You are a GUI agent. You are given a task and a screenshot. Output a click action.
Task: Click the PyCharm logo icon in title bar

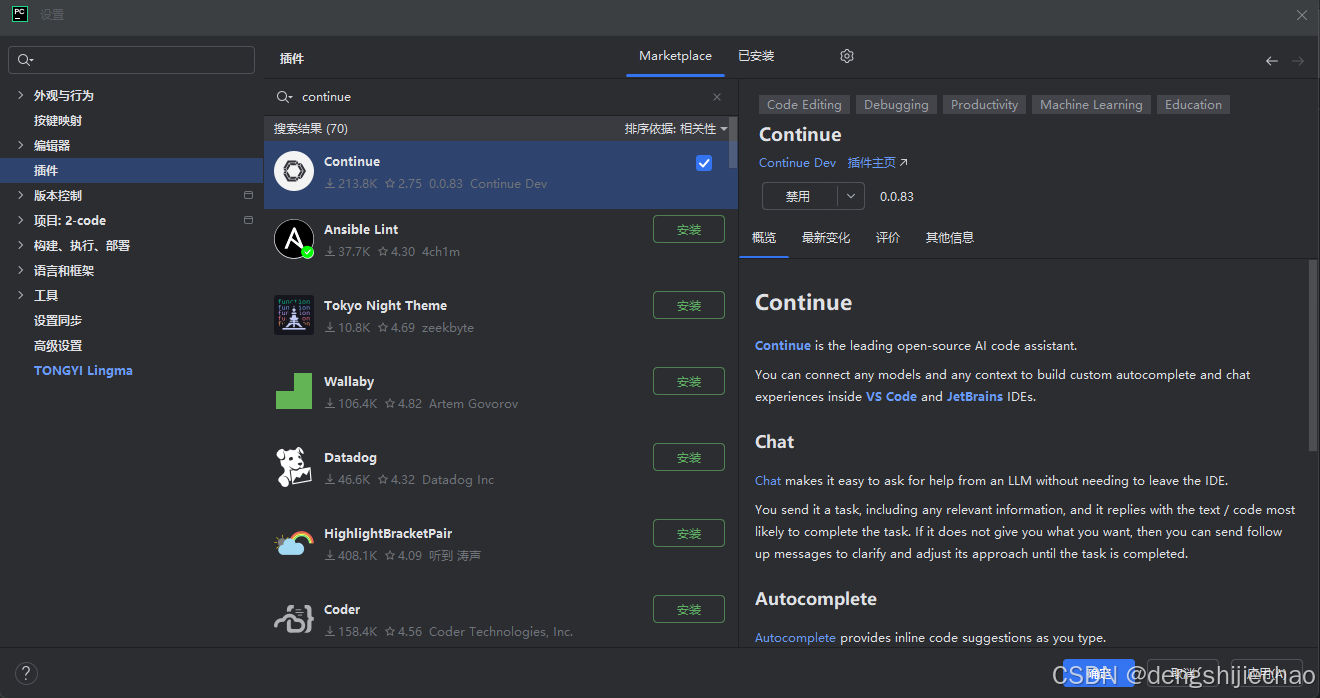click(x=19, y=14)
